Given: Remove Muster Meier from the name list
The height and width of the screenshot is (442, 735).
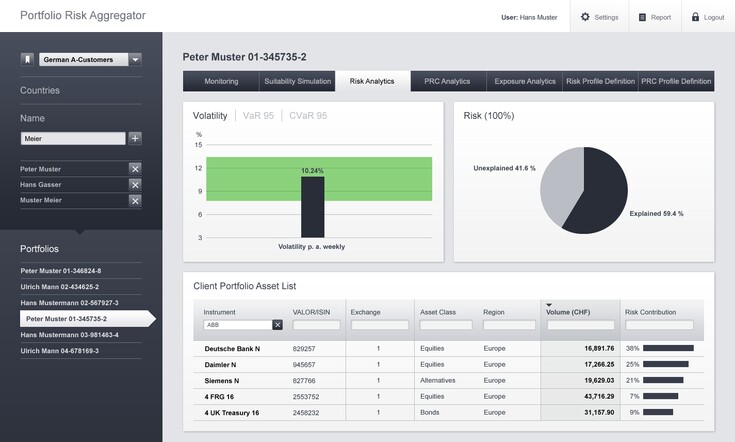Looking at the screenshot, I should pyautogui.click(x=135, y=201).
